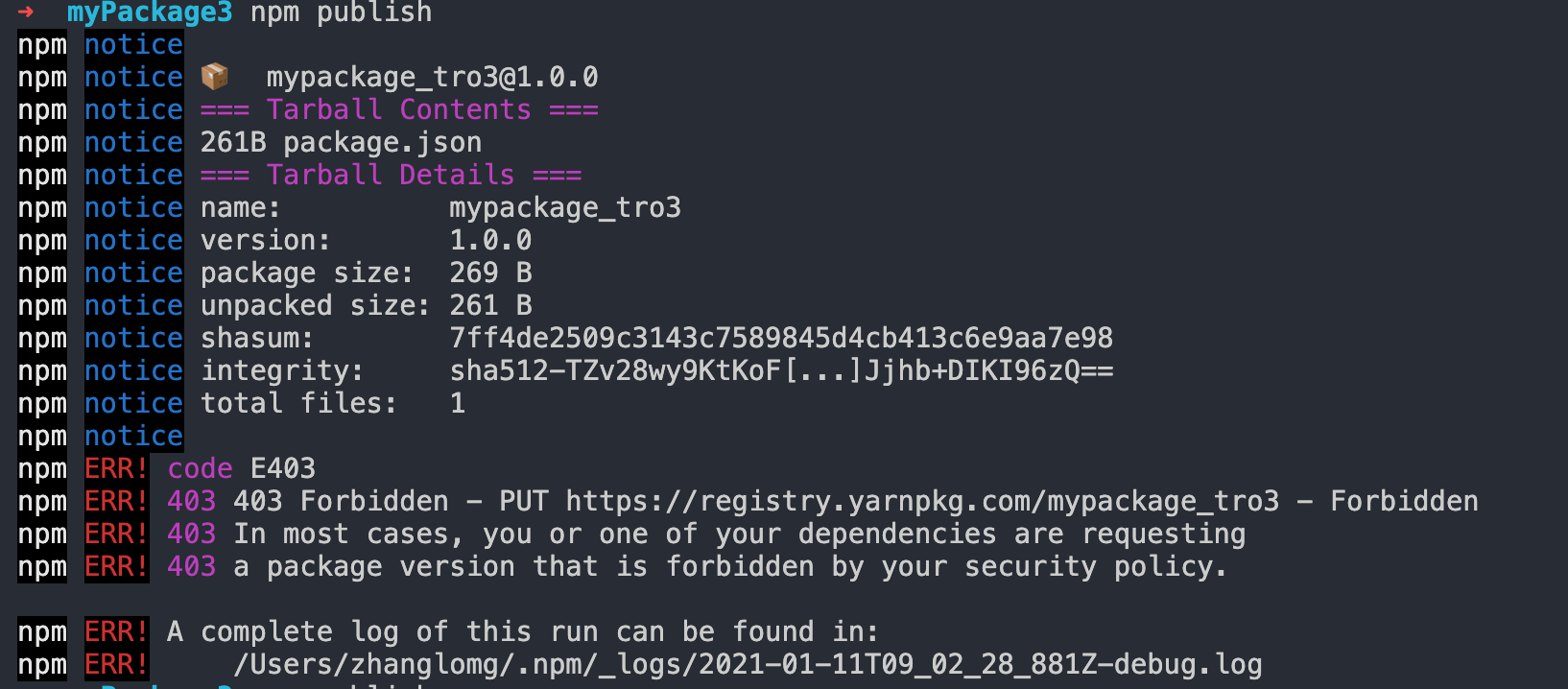1568x689 pixels.
Task: Select the myPackage3 directory name
Action: [x=150, y=12]
